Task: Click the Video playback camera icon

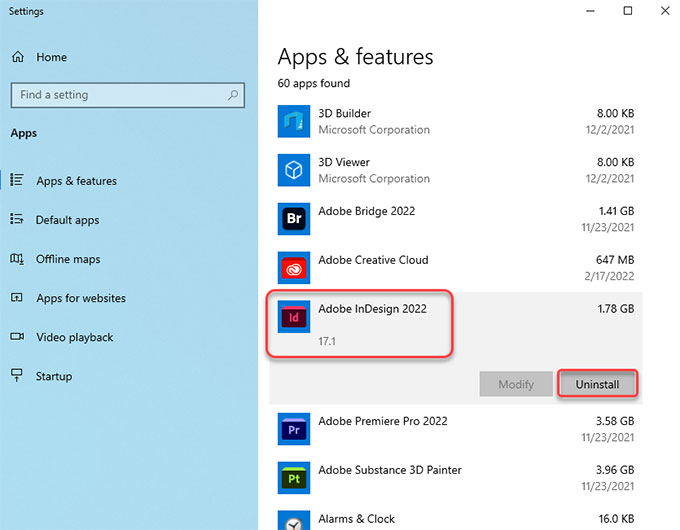Action: (x=17, y=337)
